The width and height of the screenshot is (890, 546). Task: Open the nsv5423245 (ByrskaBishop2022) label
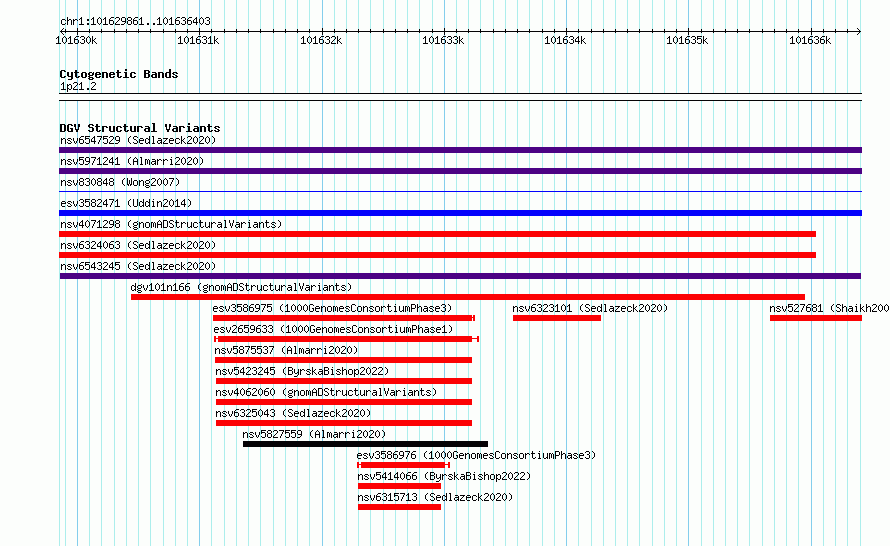coord(302,371)
